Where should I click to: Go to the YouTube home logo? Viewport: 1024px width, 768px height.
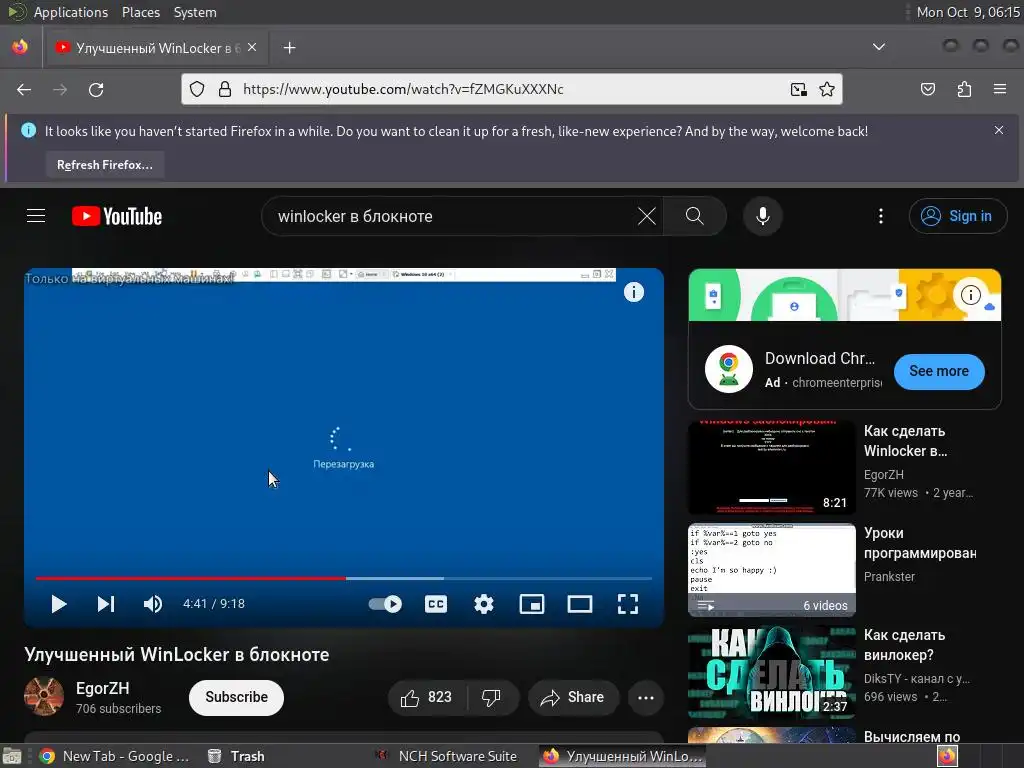[x=117, y=216]
